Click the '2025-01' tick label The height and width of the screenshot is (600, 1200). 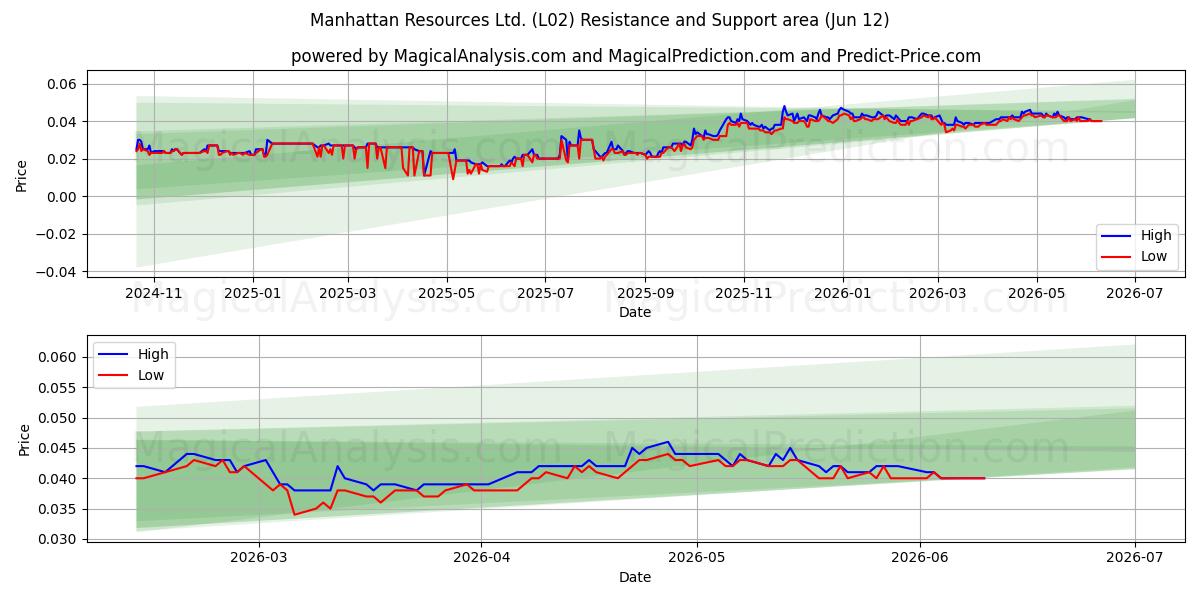pos(252,294)
